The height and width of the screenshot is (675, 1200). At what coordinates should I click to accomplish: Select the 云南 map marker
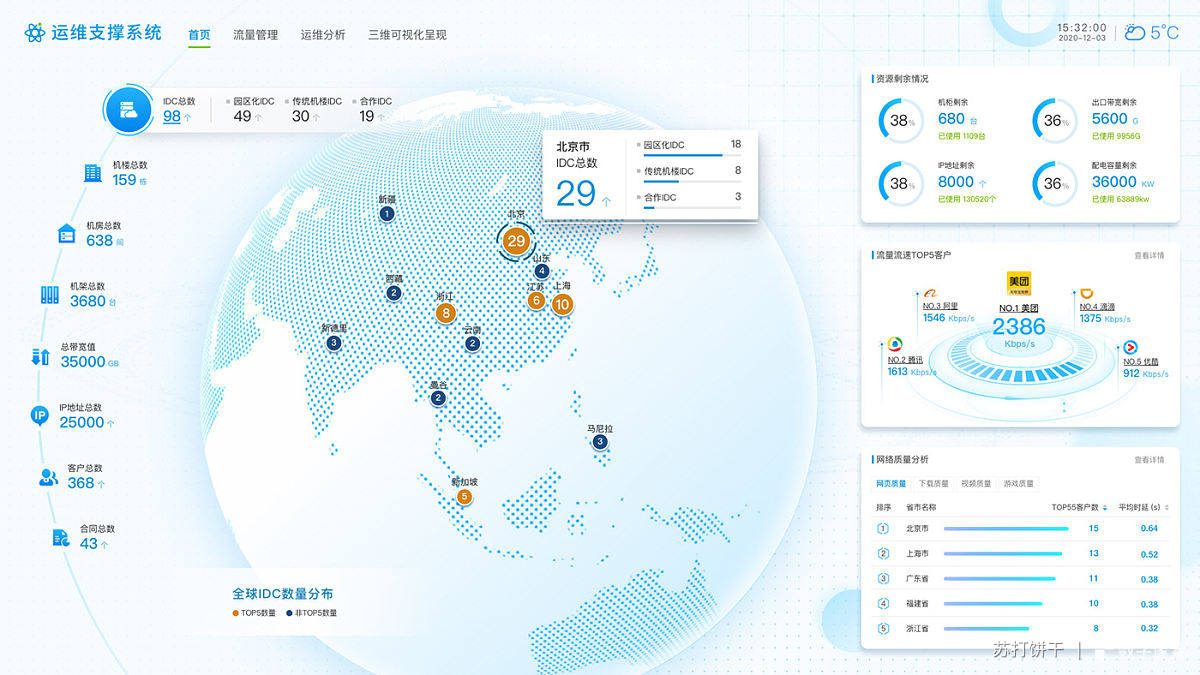[x=472, y=343]
